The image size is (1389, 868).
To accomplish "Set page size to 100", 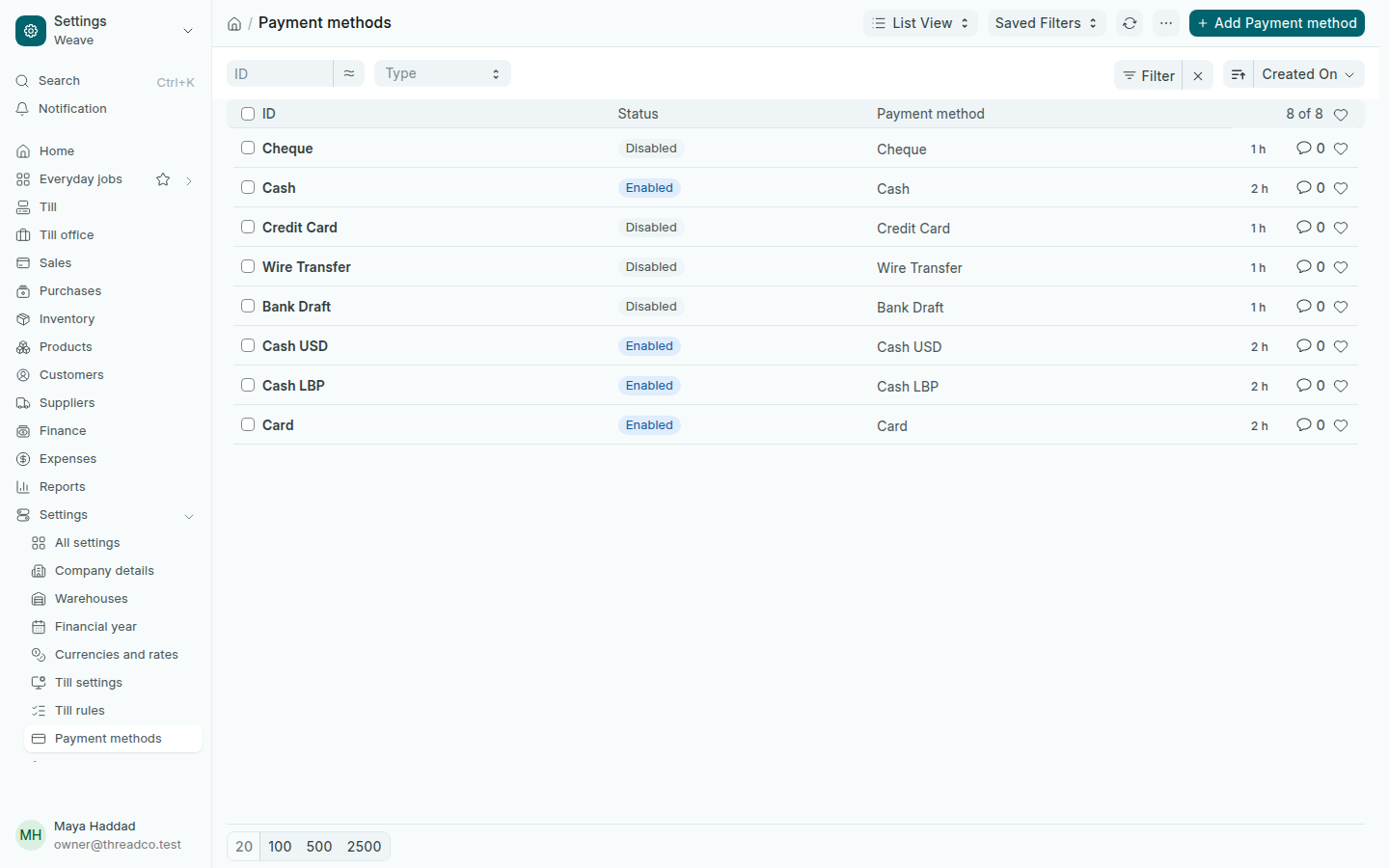I will point(280,847).
